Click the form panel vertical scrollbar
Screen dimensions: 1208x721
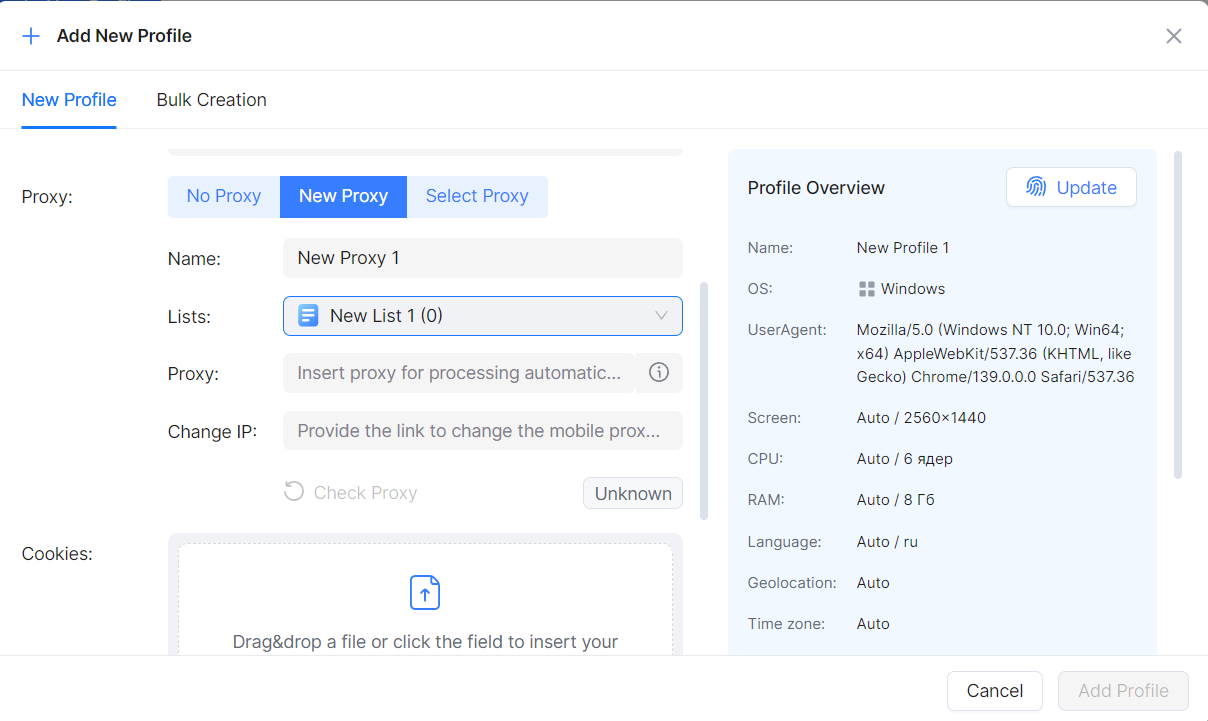[704, 400]
